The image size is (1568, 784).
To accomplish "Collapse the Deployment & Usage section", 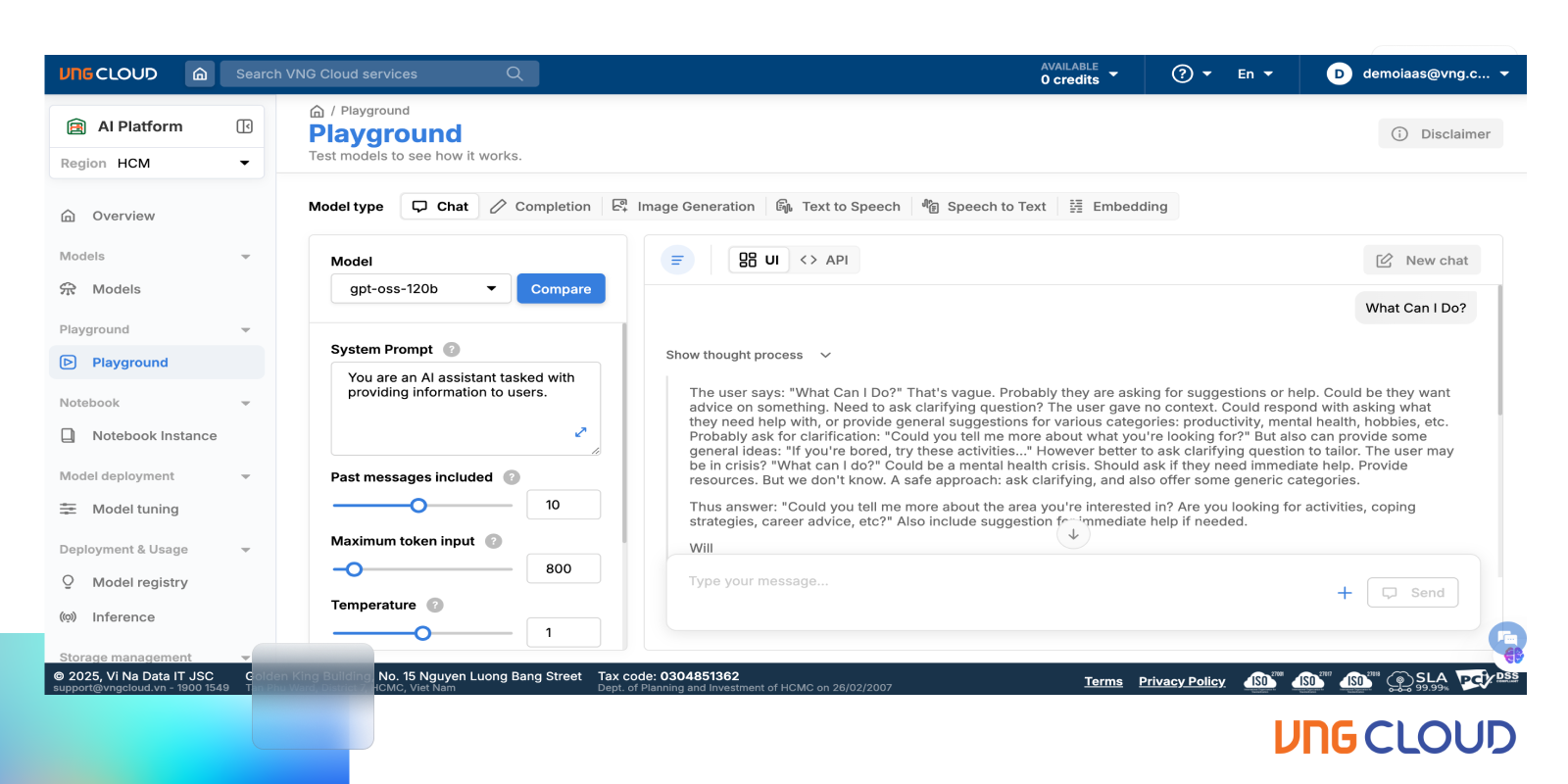I will pyautogui.click(x=245, y=550).
